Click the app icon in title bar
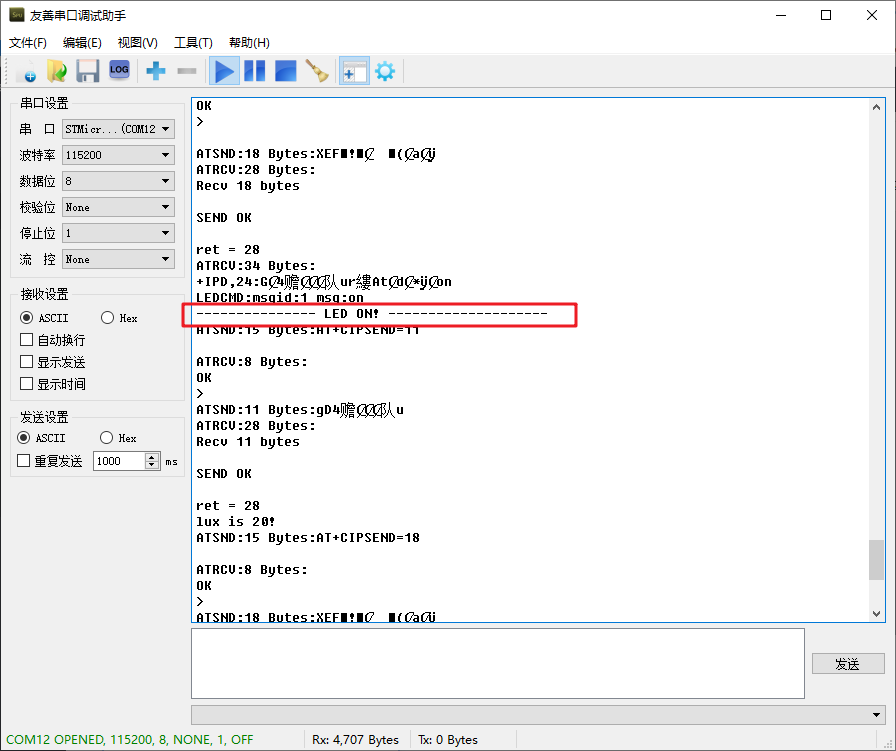896x751 pixels. point(17,15)
